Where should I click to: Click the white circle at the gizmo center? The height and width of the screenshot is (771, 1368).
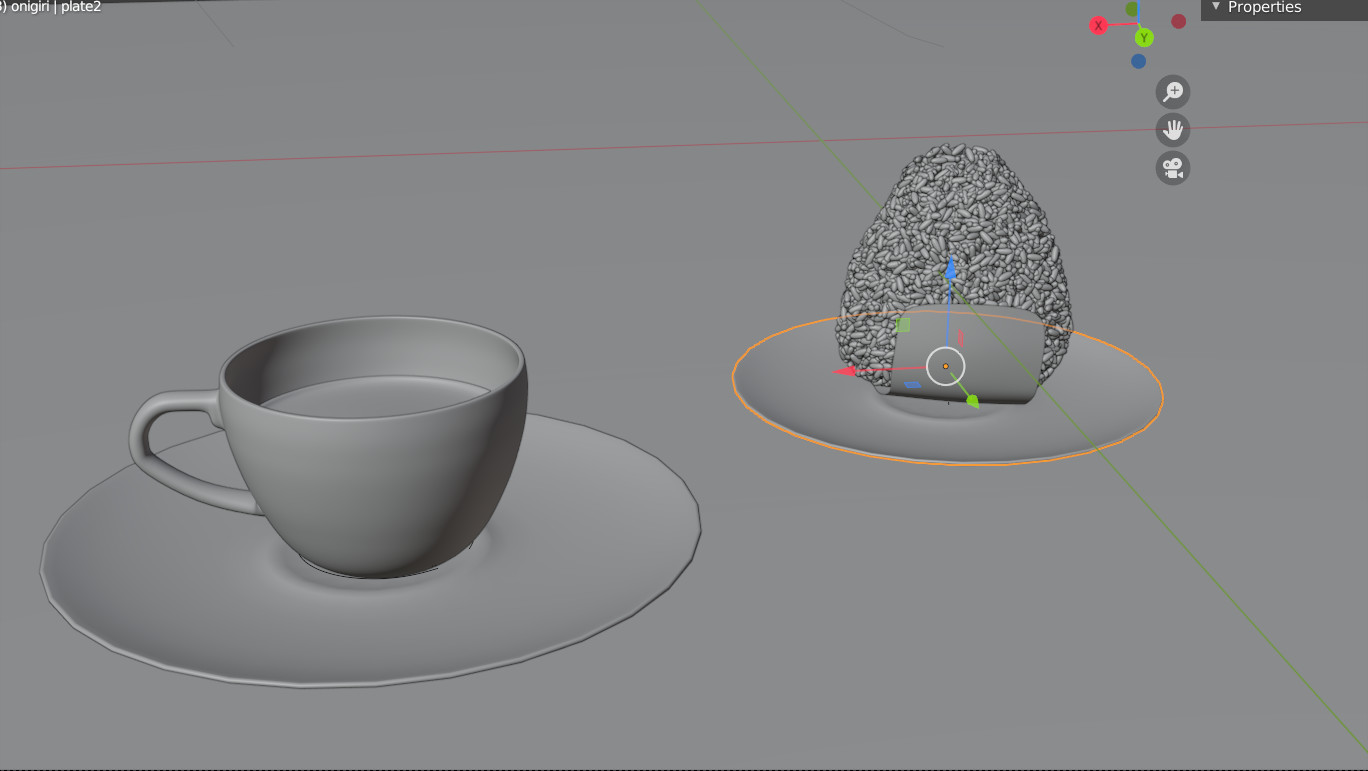946,366
